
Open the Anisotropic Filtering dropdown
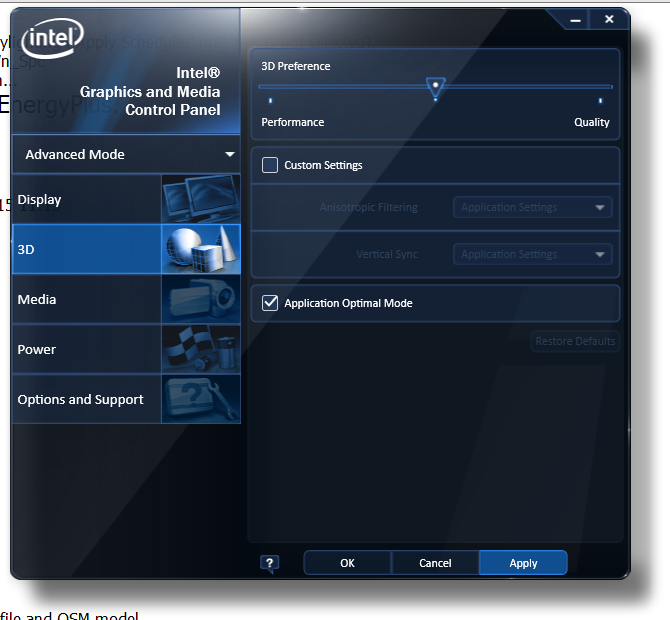pyautogui.click(x=533, y=207)
